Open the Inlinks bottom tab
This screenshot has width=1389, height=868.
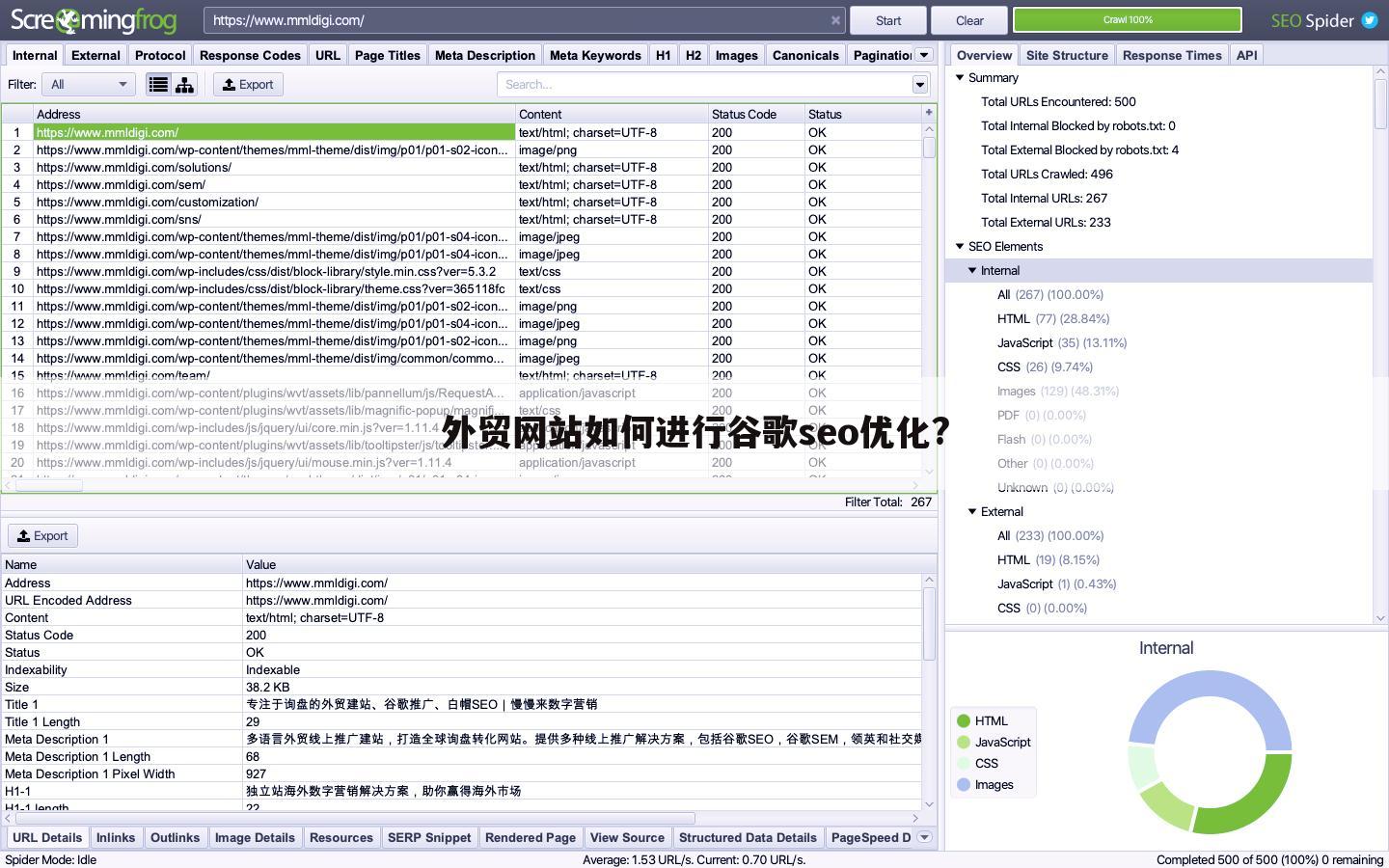coord(116,837)
